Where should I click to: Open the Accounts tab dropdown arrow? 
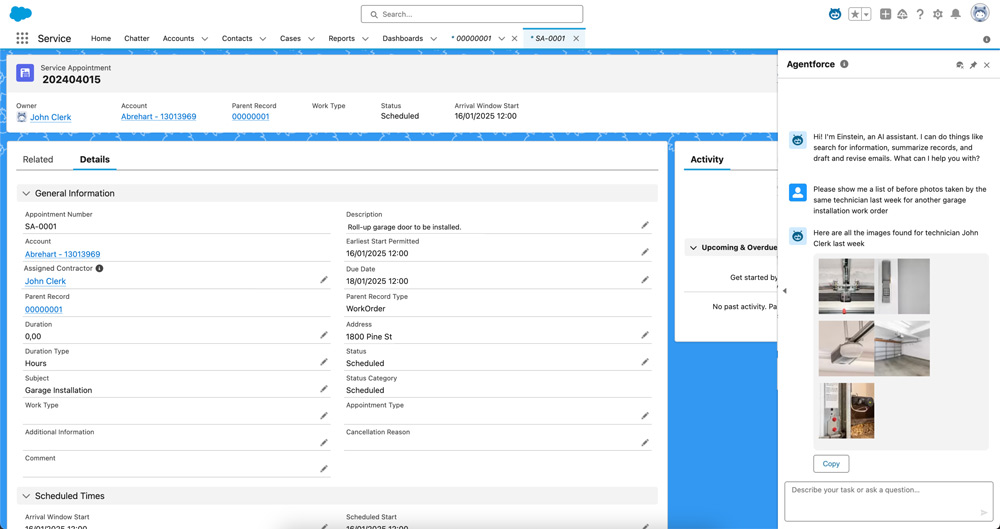[205, 39]
